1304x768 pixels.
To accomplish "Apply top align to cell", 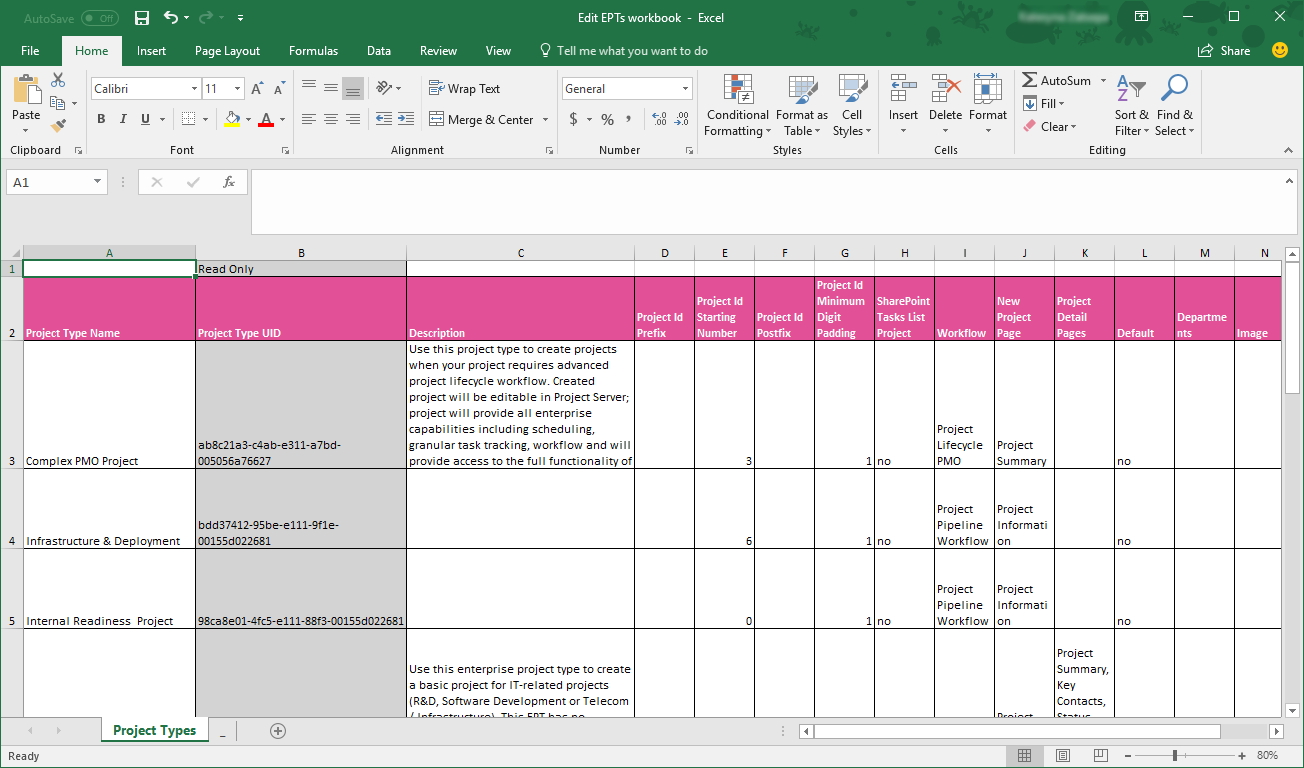I will coord(309,88).
